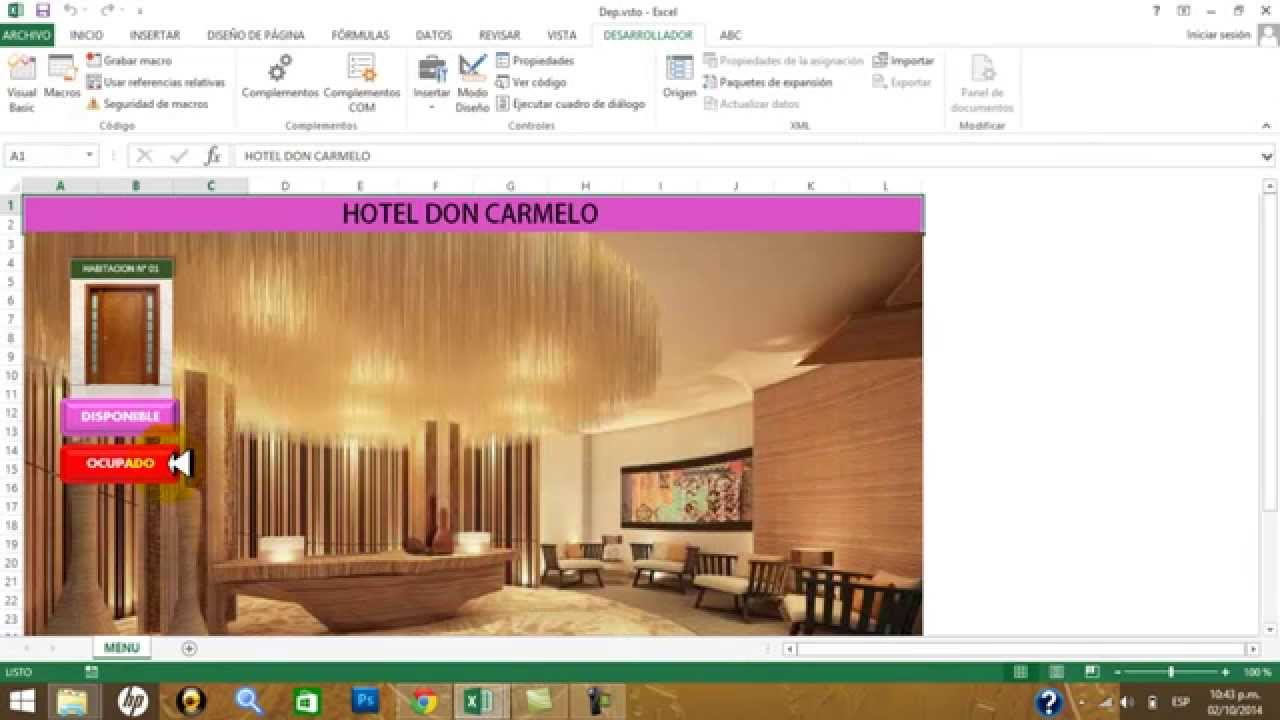Switch to Normal view
The width and height of the screenshot is (1280, 720).
coord(1020,672)
